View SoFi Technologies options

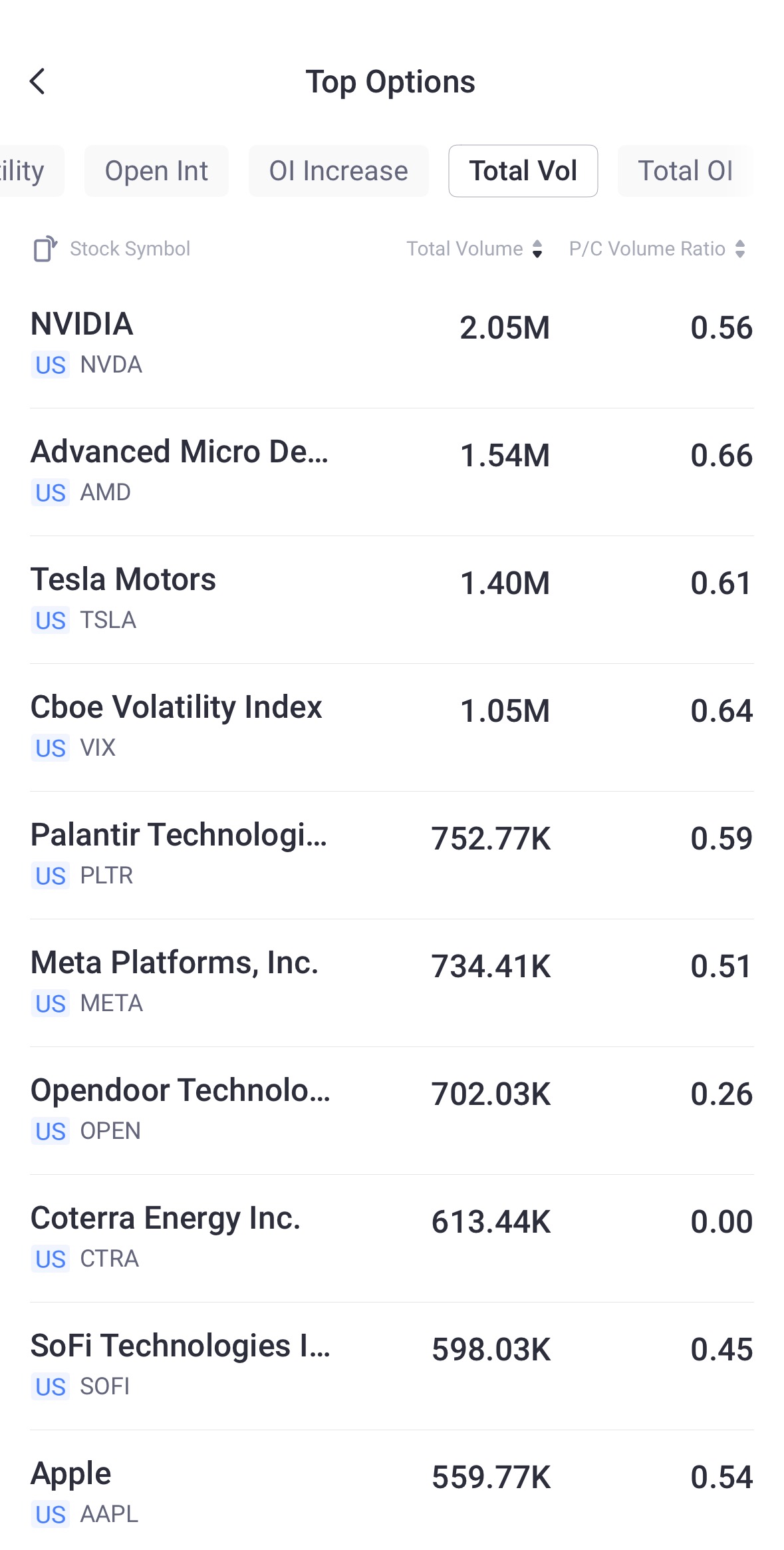392,1365
